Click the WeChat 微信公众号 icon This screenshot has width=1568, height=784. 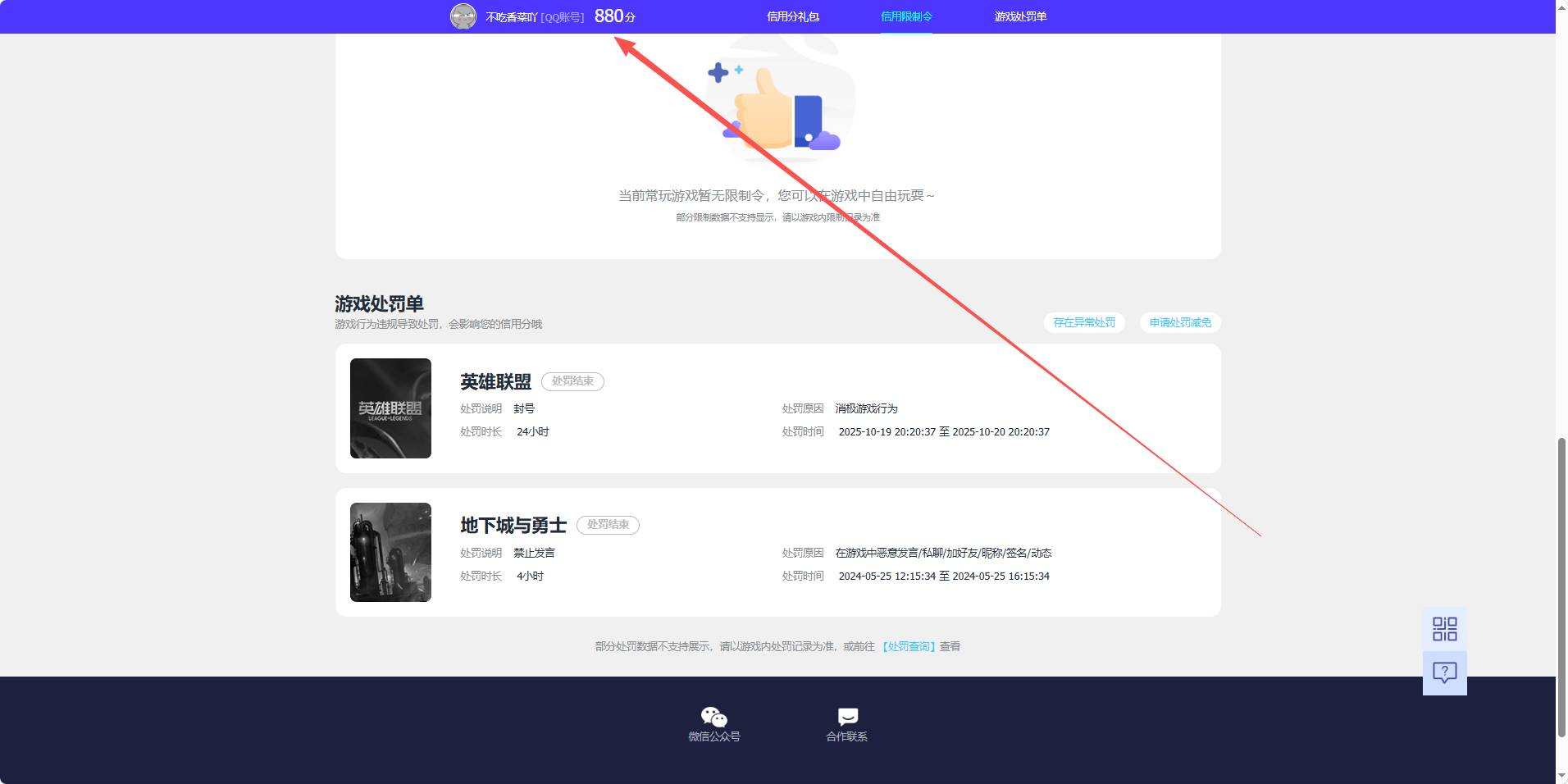pos(713,717)
